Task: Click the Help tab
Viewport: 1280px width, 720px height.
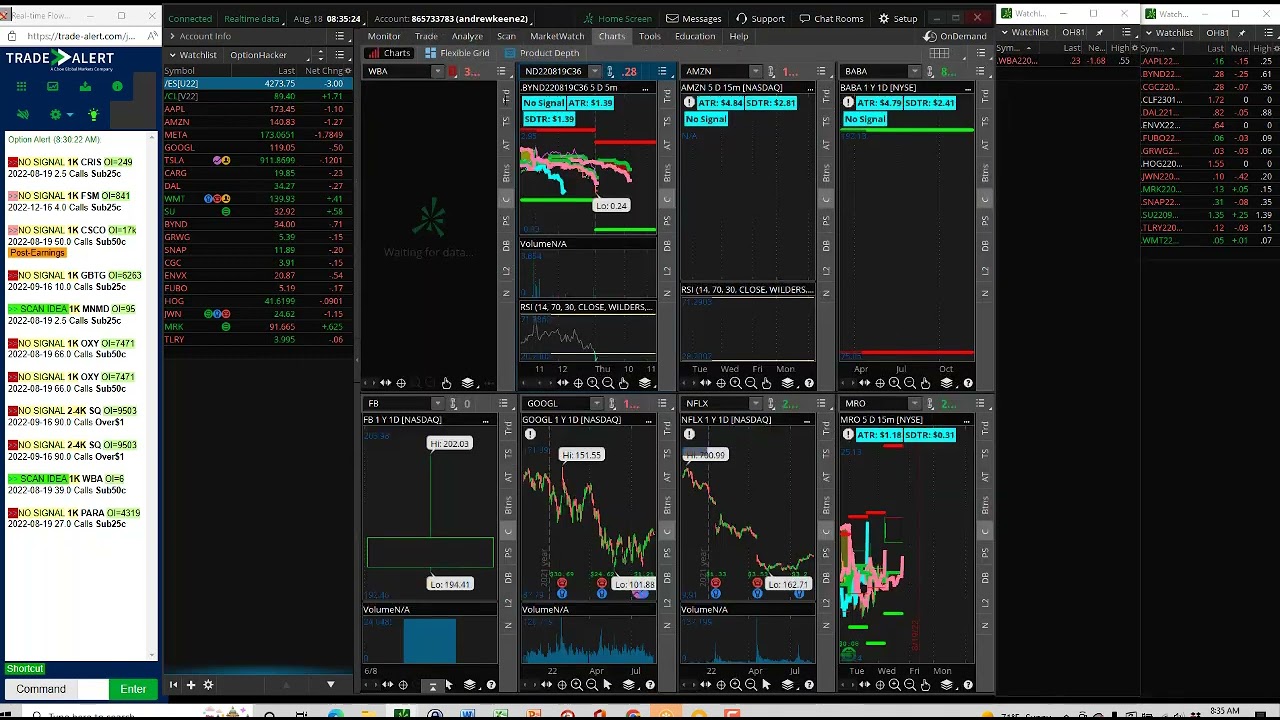Action: point(739,36)
